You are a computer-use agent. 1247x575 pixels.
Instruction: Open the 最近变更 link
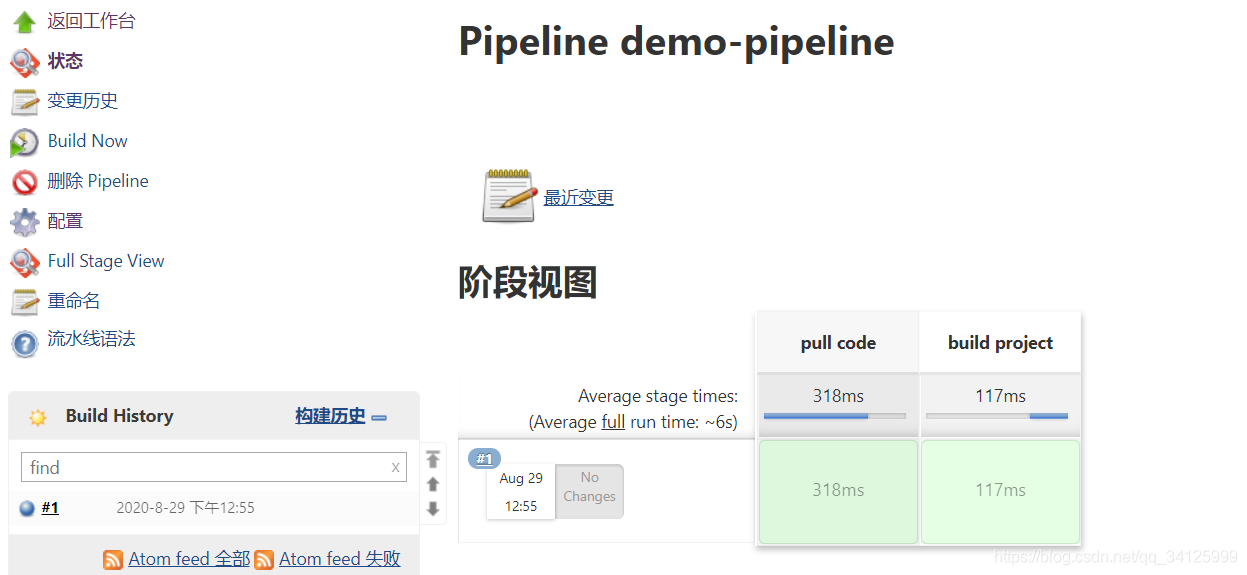579,198
